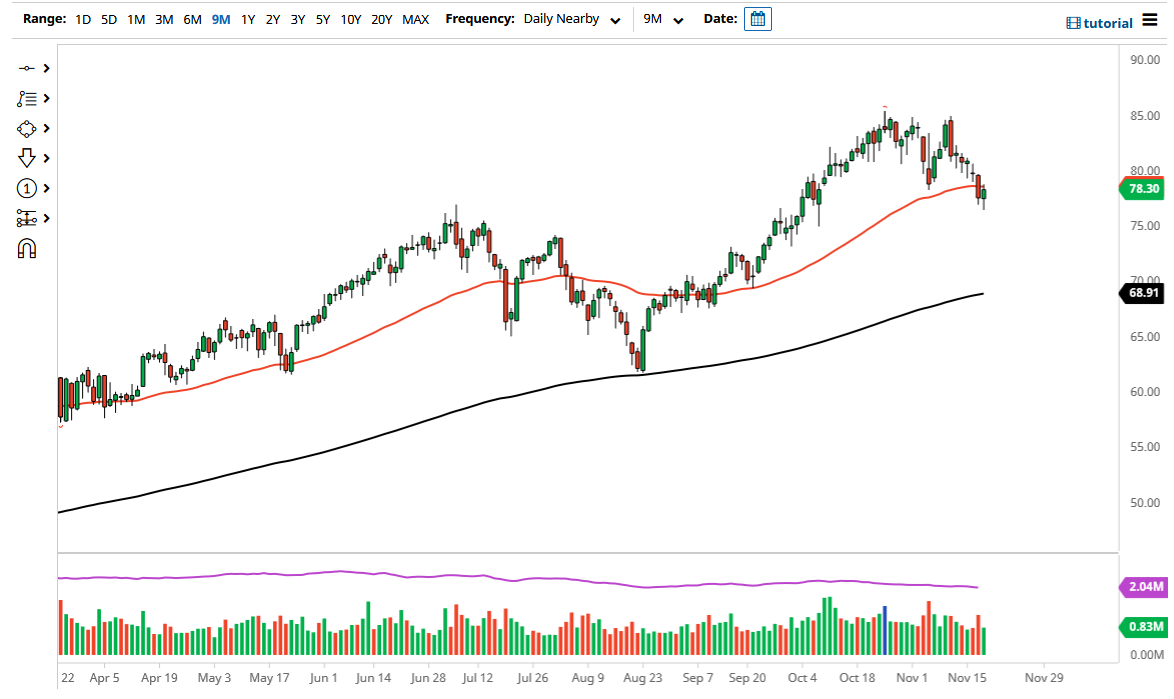Select the 1Y range
The image size is (1174, 699).
[248, 18]
